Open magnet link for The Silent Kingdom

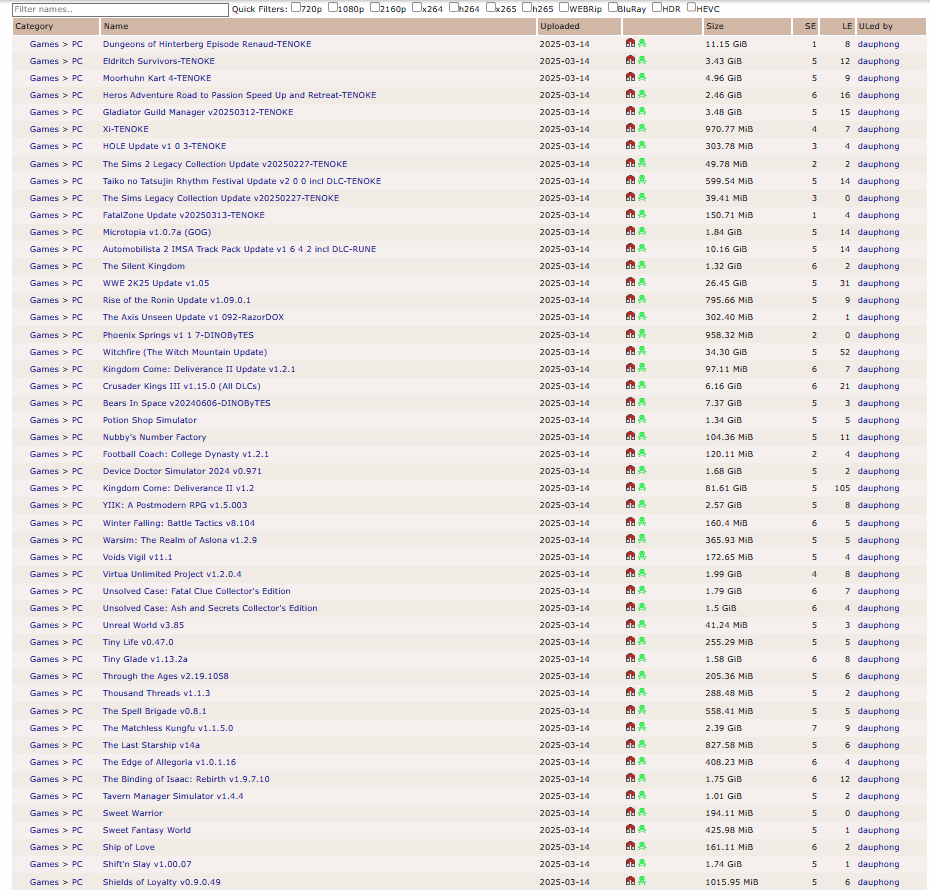coord(630,266)
